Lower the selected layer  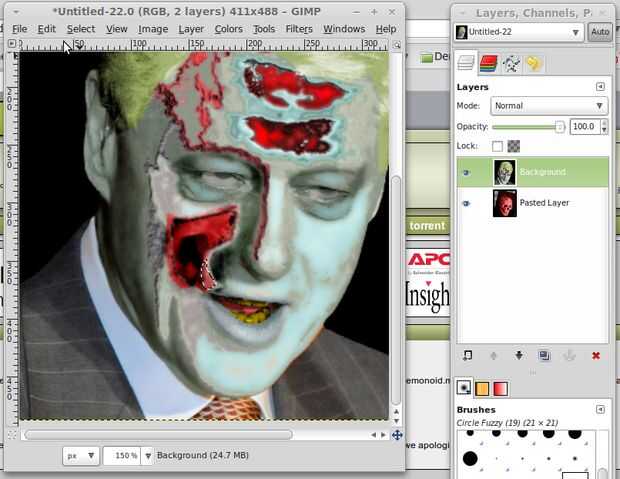[519, 355]
